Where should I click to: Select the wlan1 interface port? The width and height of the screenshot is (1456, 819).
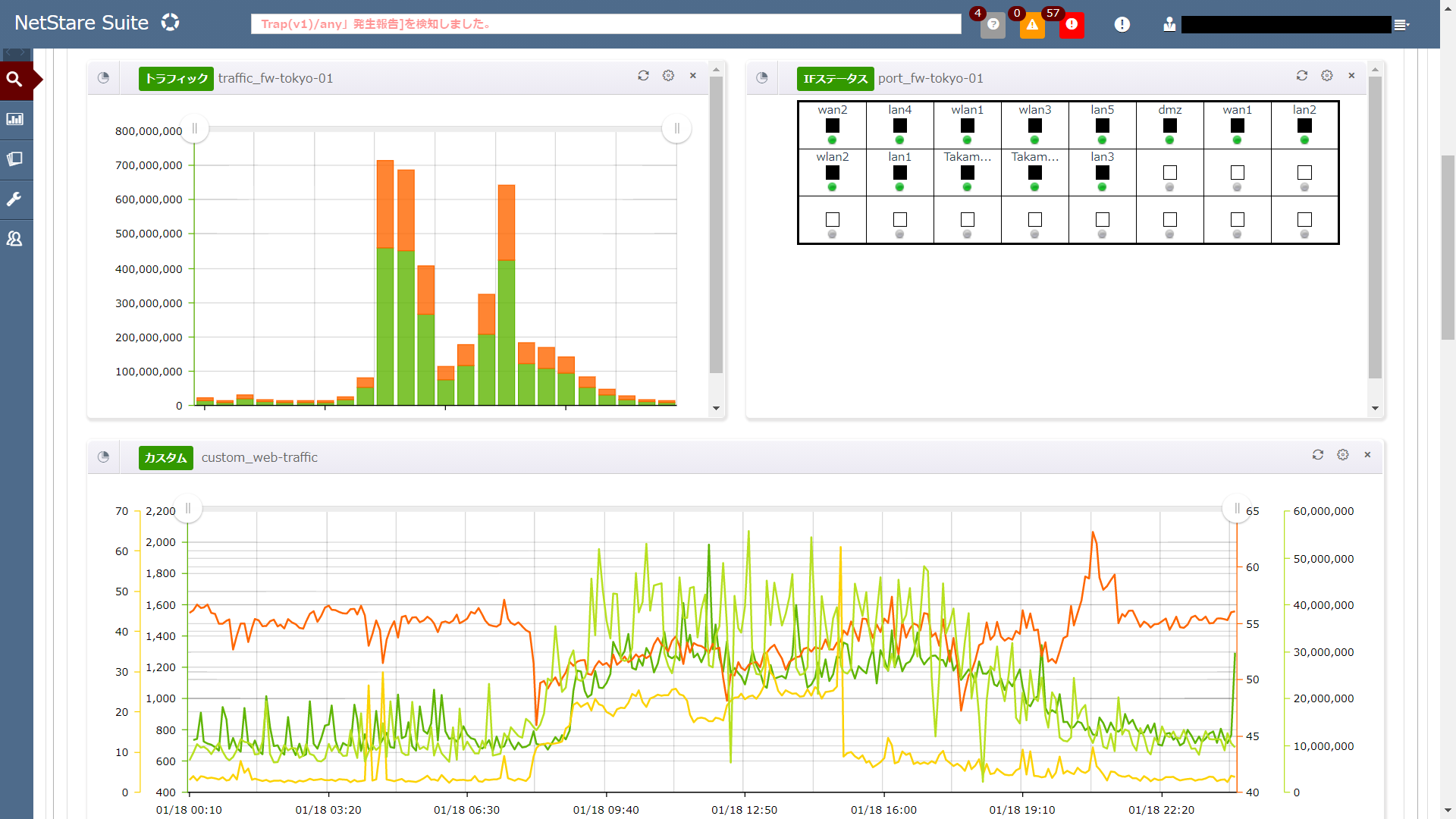tap(968, 125)
